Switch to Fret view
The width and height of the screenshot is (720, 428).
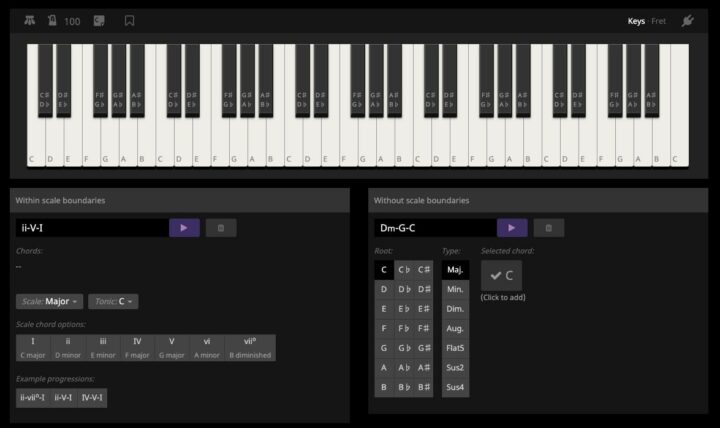tap(658, 20)
